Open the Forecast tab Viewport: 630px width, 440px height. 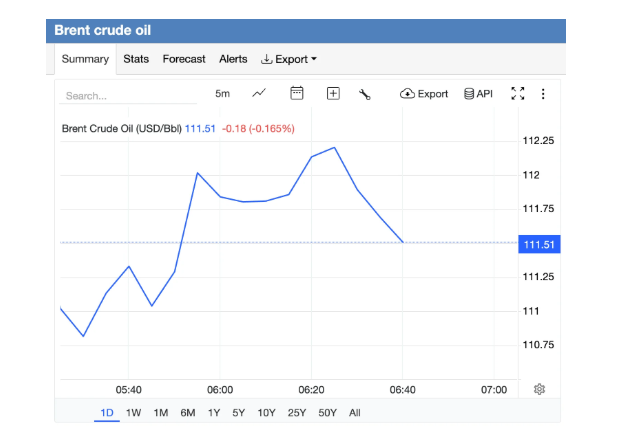pyautogui.click(x=184, y=59)
